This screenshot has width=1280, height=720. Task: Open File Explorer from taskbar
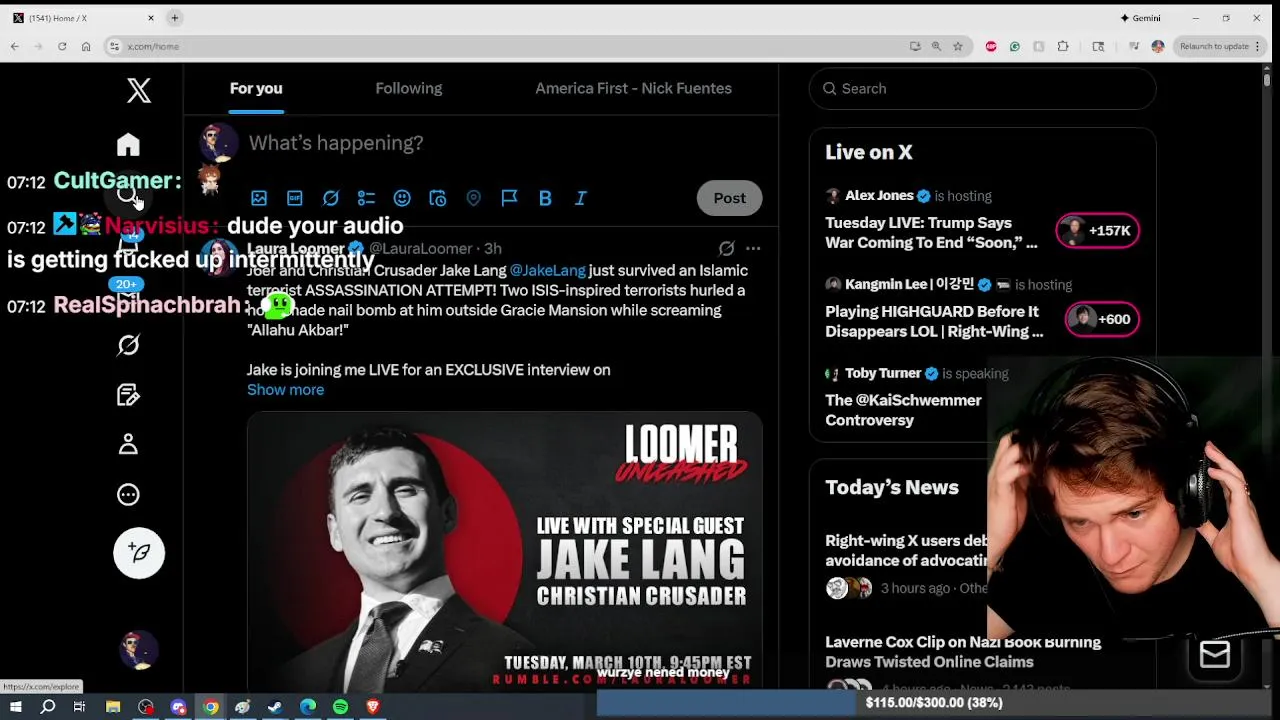coord(113,707)
